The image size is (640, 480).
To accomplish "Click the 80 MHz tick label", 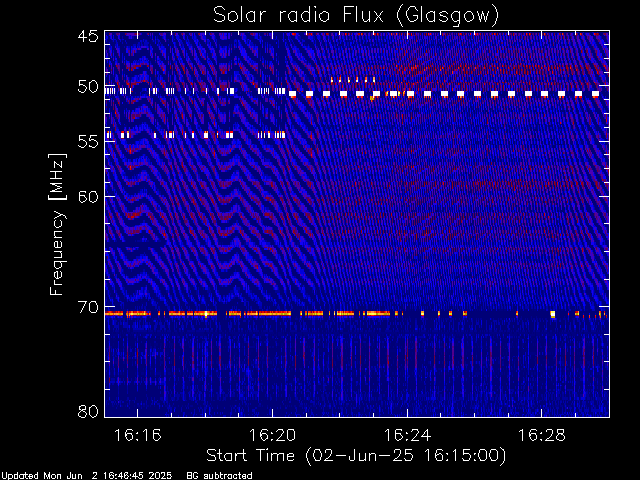I will click(x=88, y=411).
